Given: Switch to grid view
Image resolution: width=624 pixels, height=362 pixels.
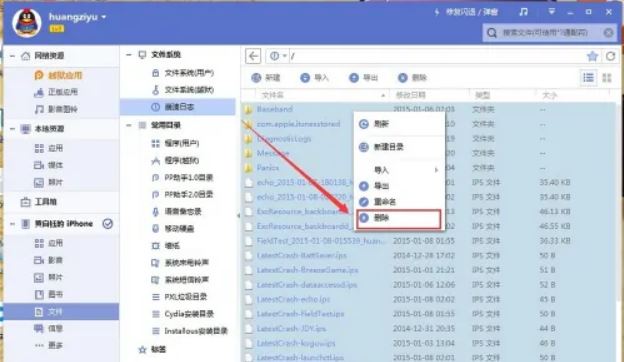Looking at the screenshot, I should point(607,78).
